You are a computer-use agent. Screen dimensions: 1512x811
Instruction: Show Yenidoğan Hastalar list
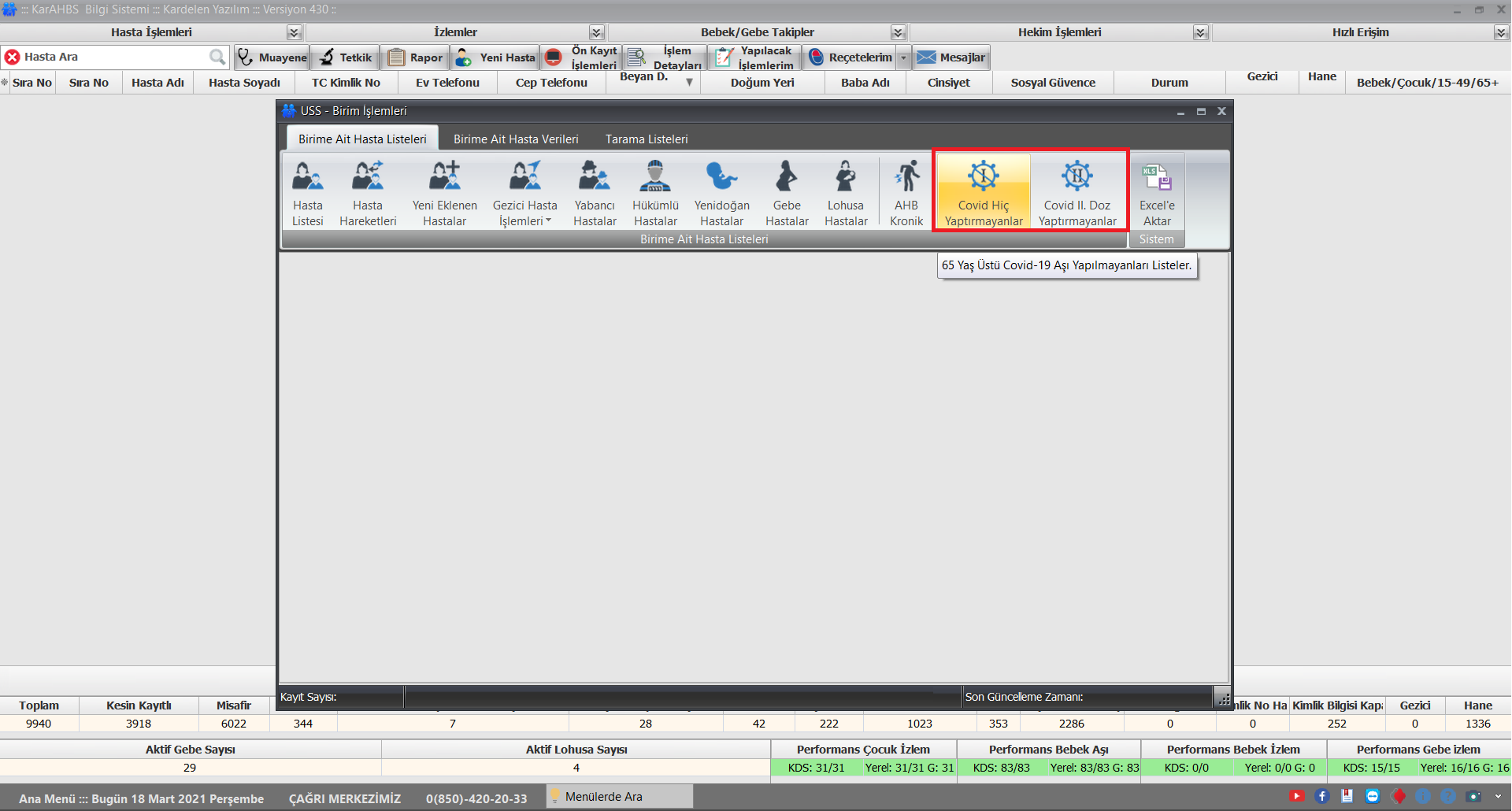721,193
